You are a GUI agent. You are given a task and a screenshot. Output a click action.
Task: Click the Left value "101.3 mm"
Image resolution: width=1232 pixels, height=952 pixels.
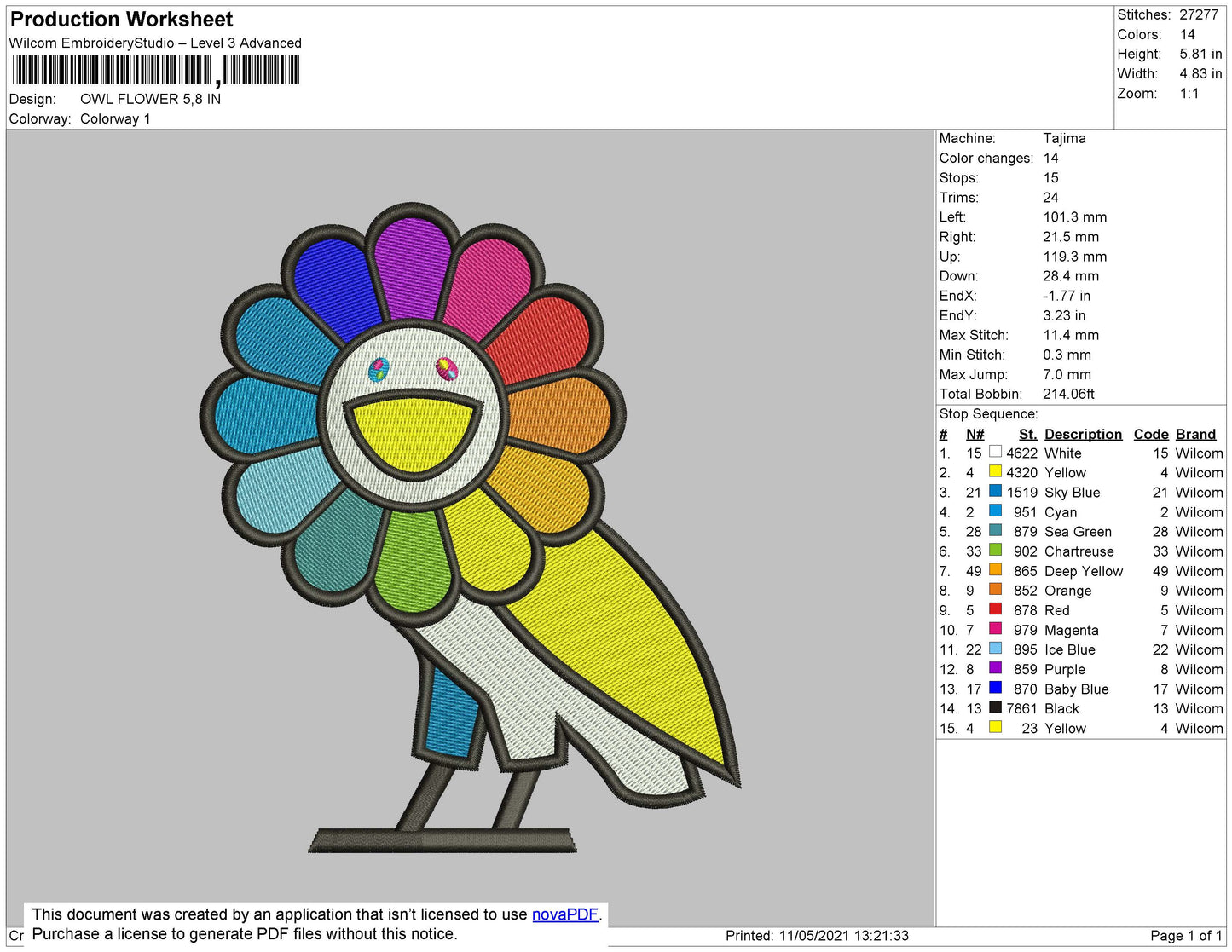point(1075,216)
